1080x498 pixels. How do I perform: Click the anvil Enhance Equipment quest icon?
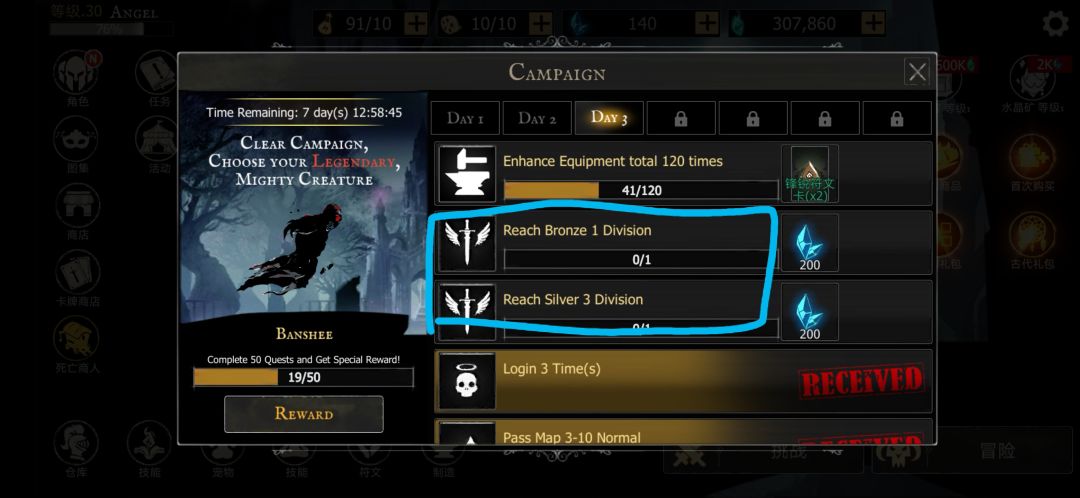point(467,174)
